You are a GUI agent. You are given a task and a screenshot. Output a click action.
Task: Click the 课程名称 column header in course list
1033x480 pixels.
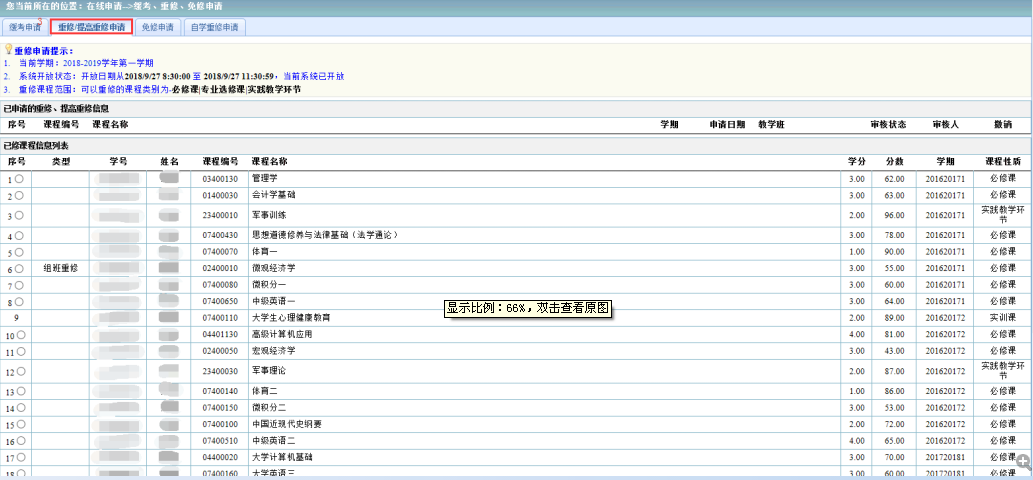point(269,161)
